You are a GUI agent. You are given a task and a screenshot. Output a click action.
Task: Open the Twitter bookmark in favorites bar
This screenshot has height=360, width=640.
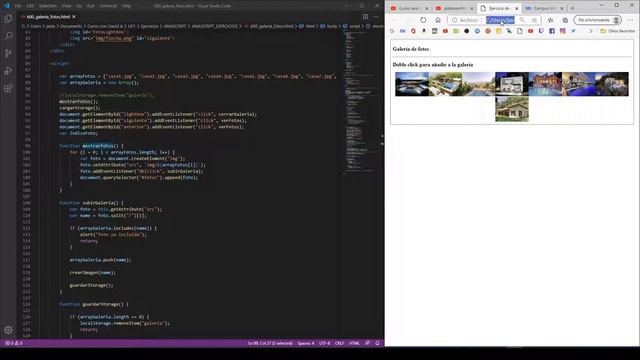click(x=573, y=31)
